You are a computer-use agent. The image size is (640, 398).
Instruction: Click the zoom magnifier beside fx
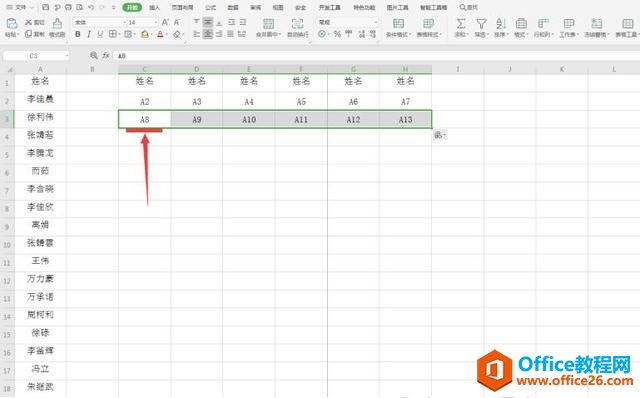94,56
